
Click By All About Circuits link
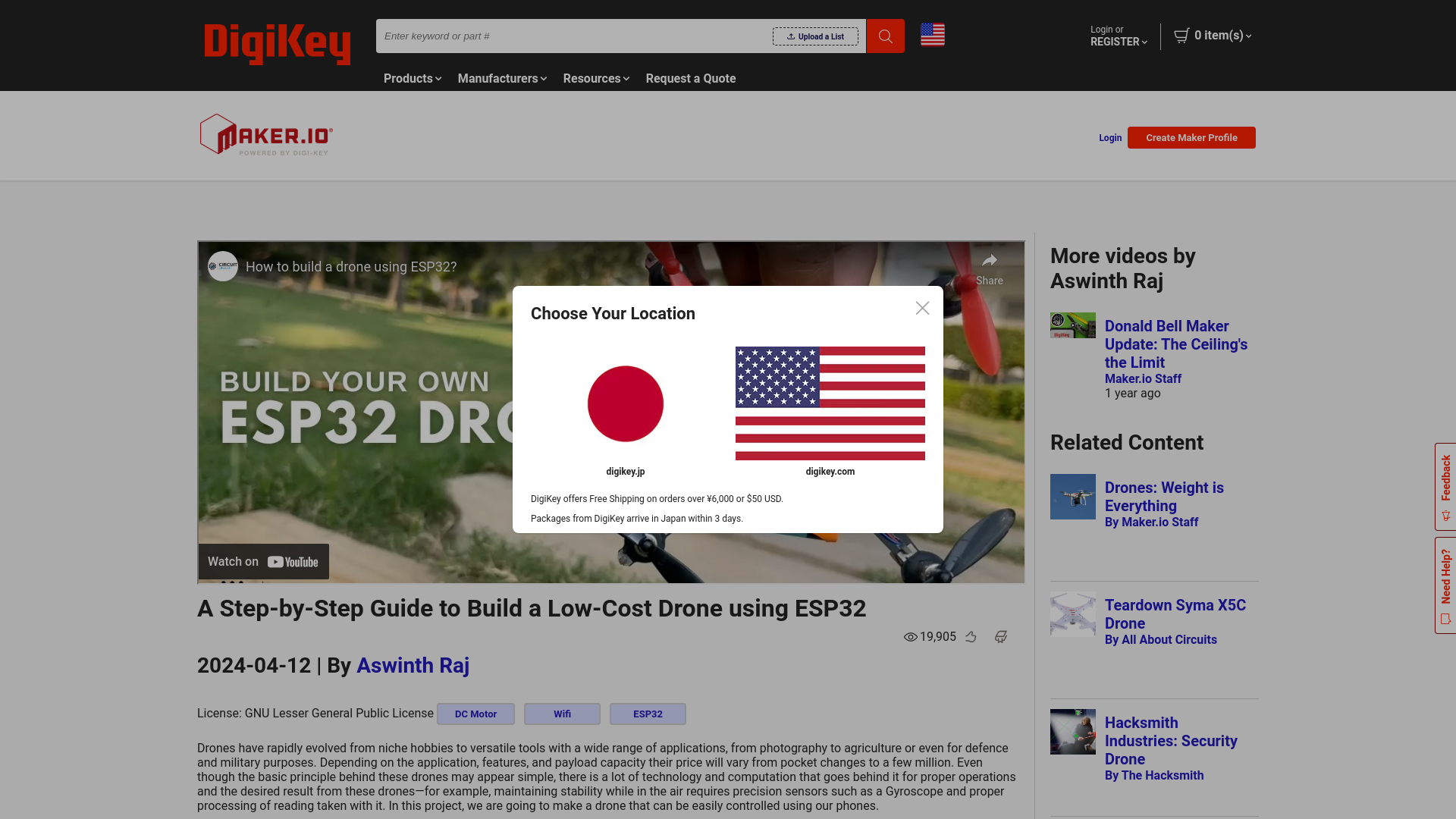click(1161, 640)
